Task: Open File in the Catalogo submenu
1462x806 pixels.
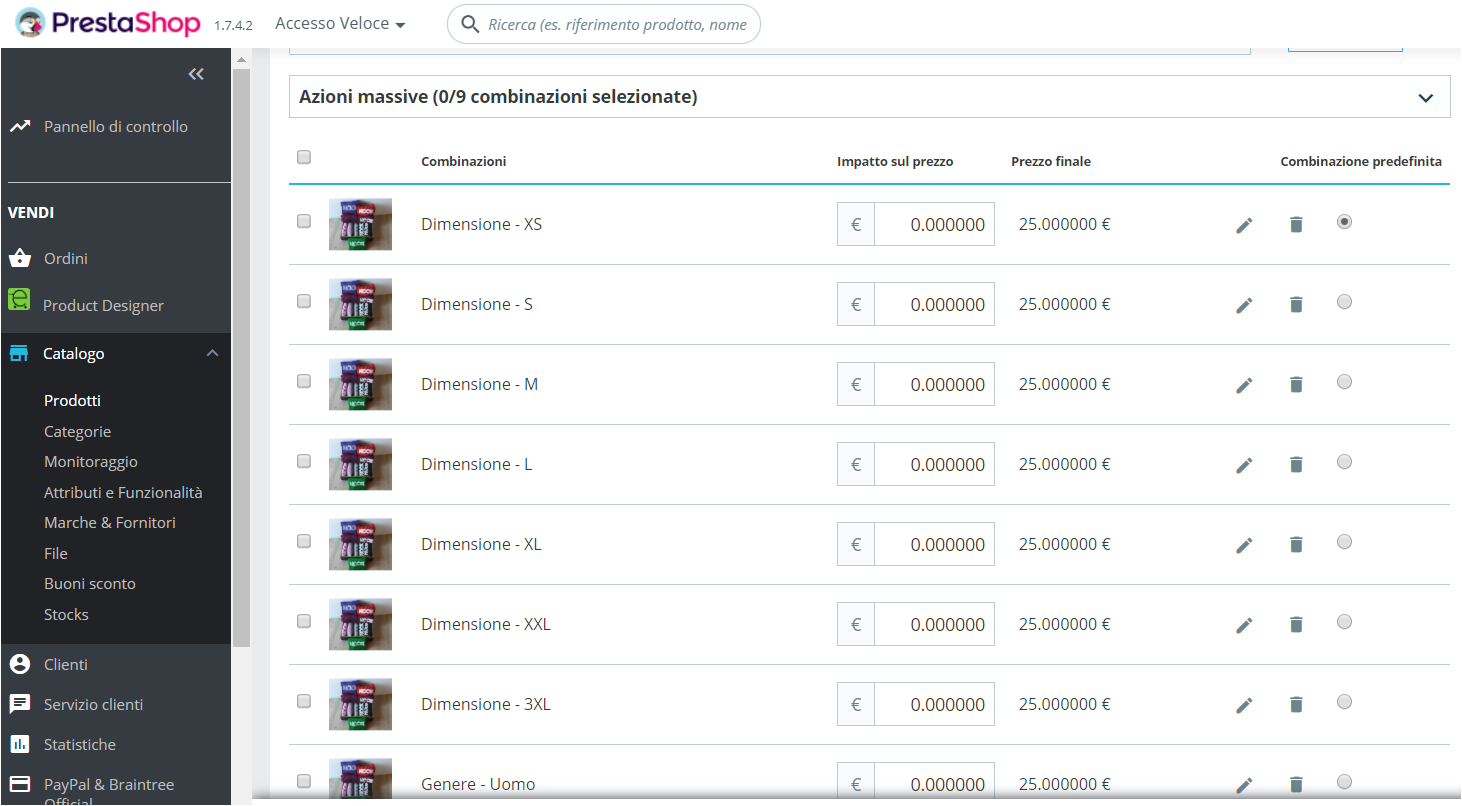Action: tap(56, 553)
